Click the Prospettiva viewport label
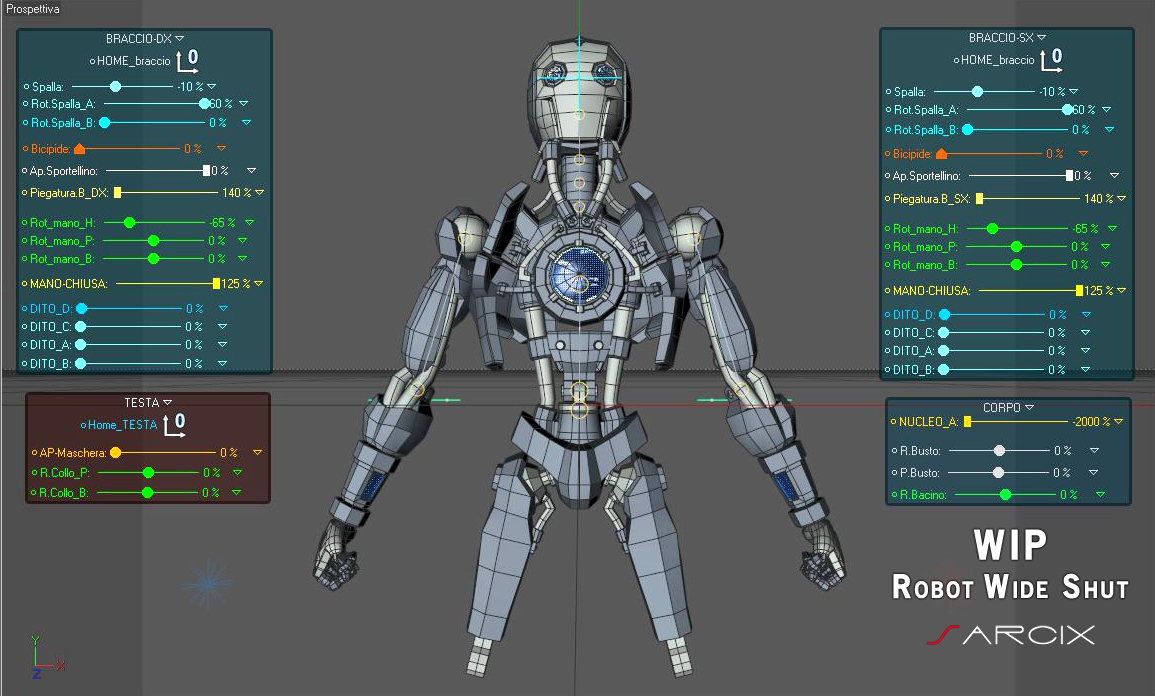The image size is (1155, 696). [x=32, y=9]
